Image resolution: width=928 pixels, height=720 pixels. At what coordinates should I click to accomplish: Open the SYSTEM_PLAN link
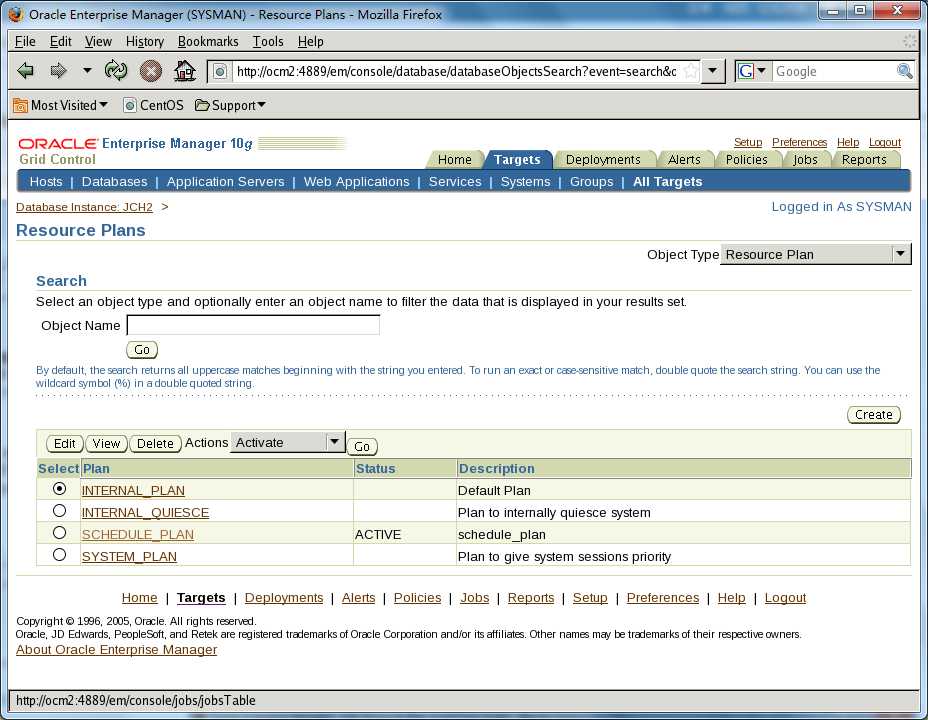pos(129,557)
